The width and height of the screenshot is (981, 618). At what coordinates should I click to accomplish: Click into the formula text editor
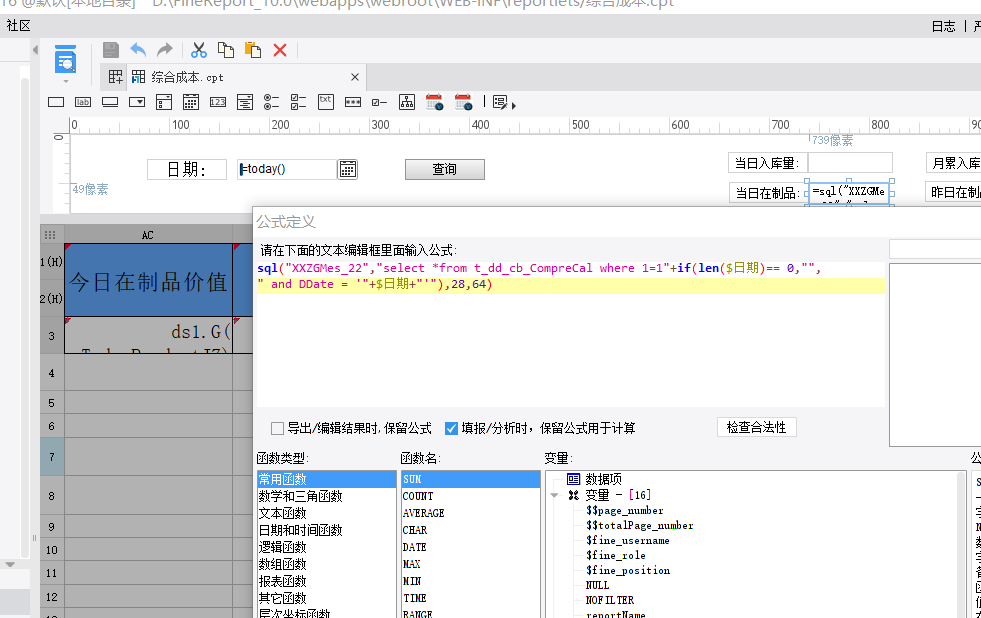click(571, 334)
